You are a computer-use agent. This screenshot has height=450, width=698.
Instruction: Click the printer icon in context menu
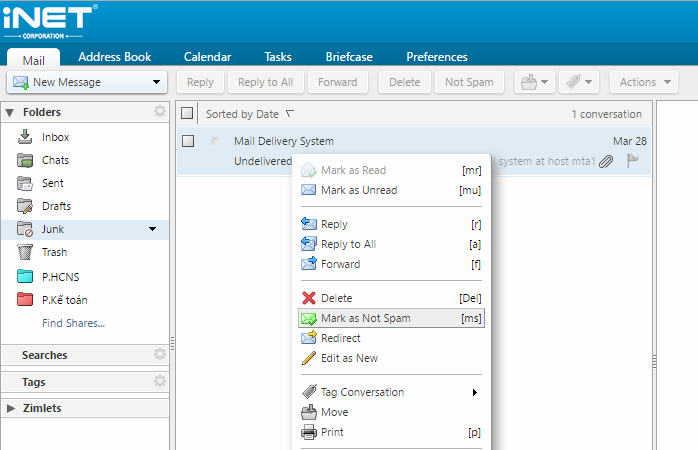[308, 432]
